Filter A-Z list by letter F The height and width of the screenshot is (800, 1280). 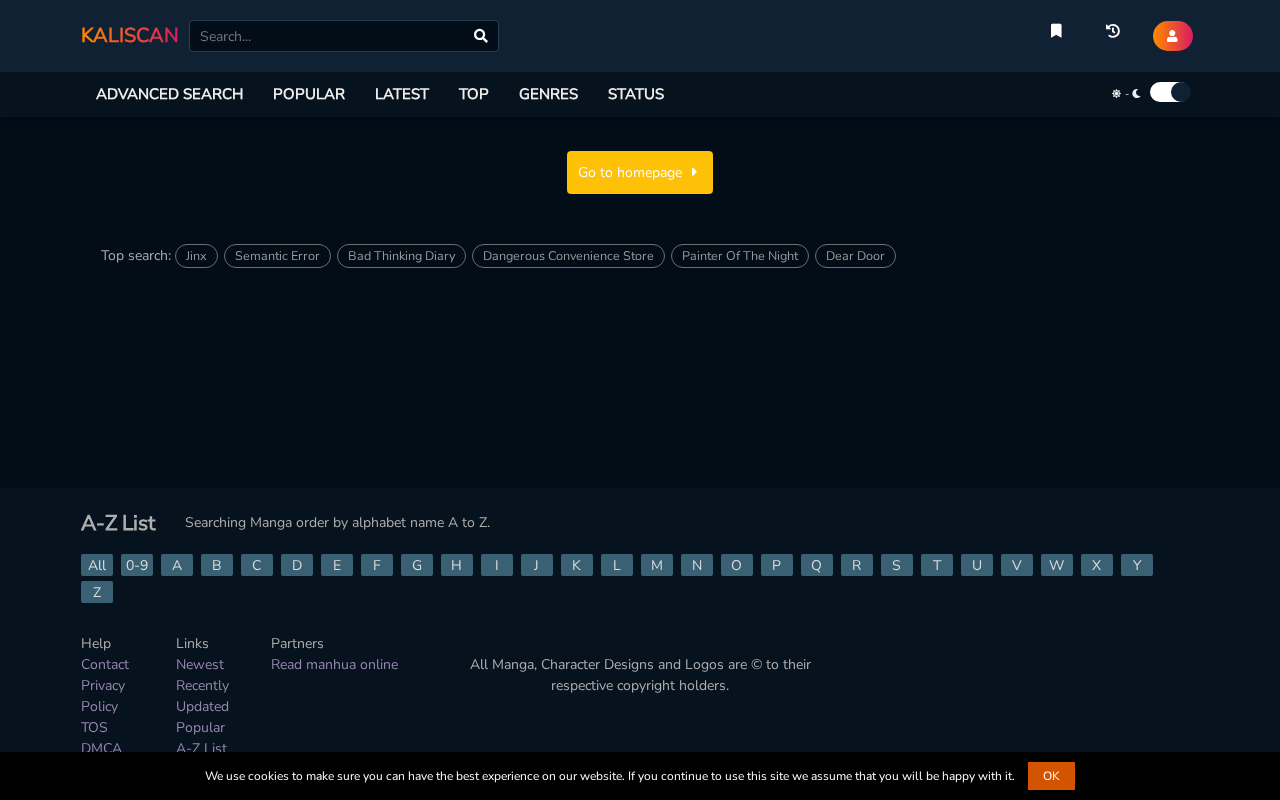[377, 565]
